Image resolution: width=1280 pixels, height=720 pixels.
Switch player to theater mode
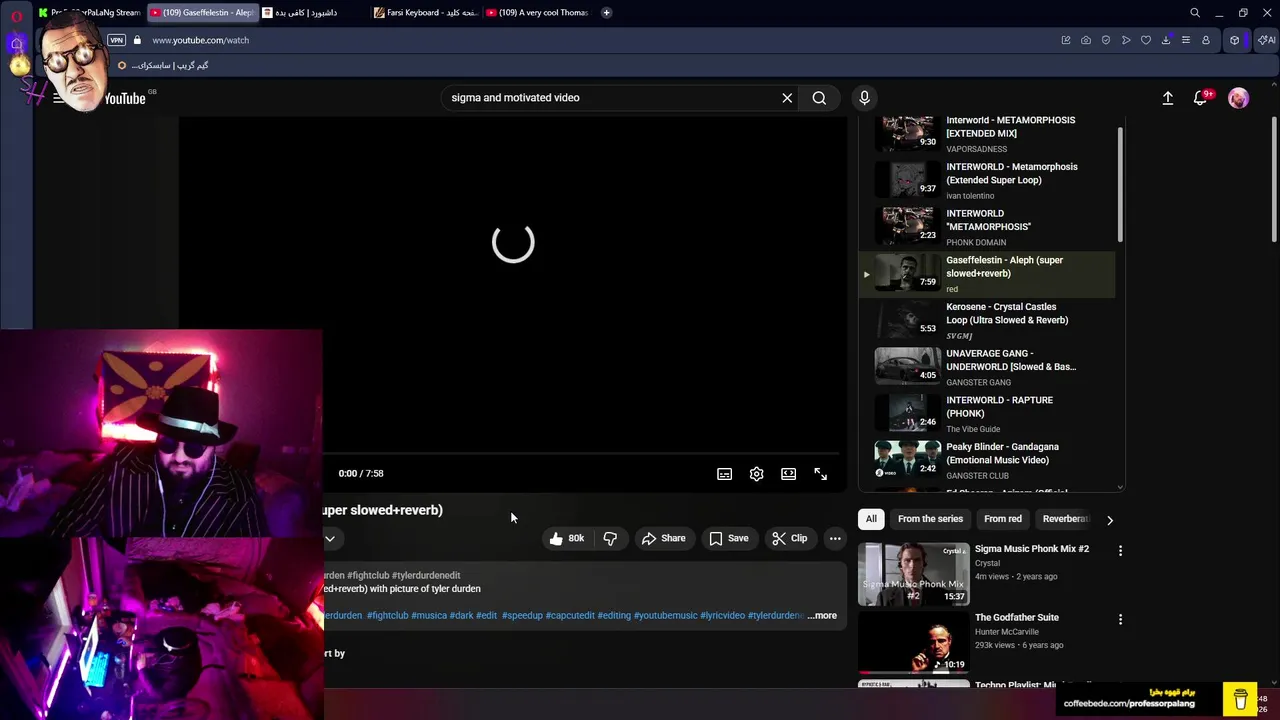click(x=789, y=474)
